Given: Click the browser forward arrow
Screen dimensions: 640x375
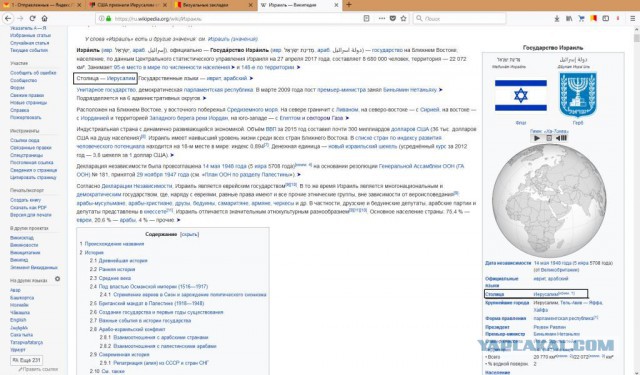Looking at the screenshot, I should click(x=20, y=18).
